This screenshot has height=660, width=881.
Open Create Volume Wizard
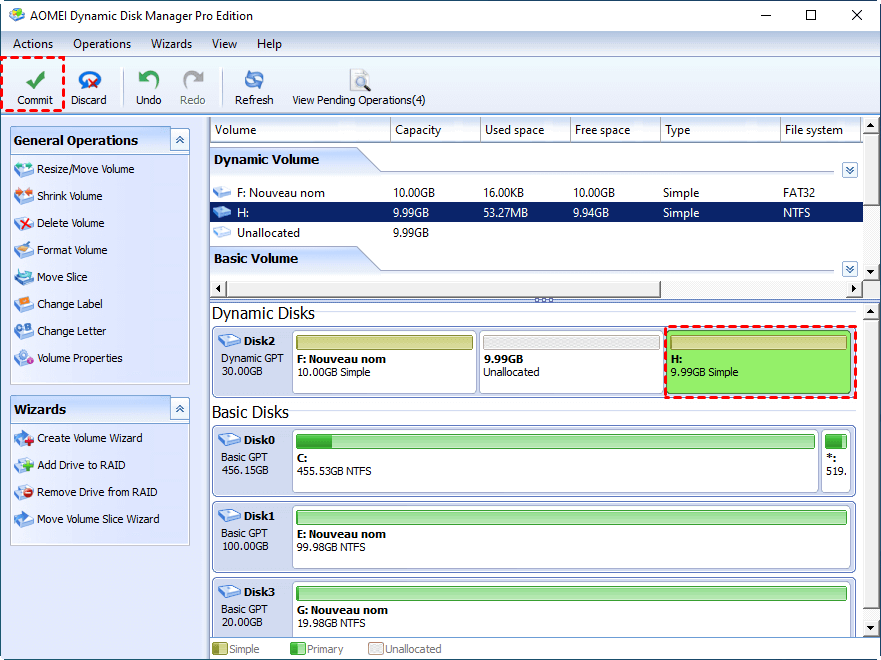tap(89, 438)
